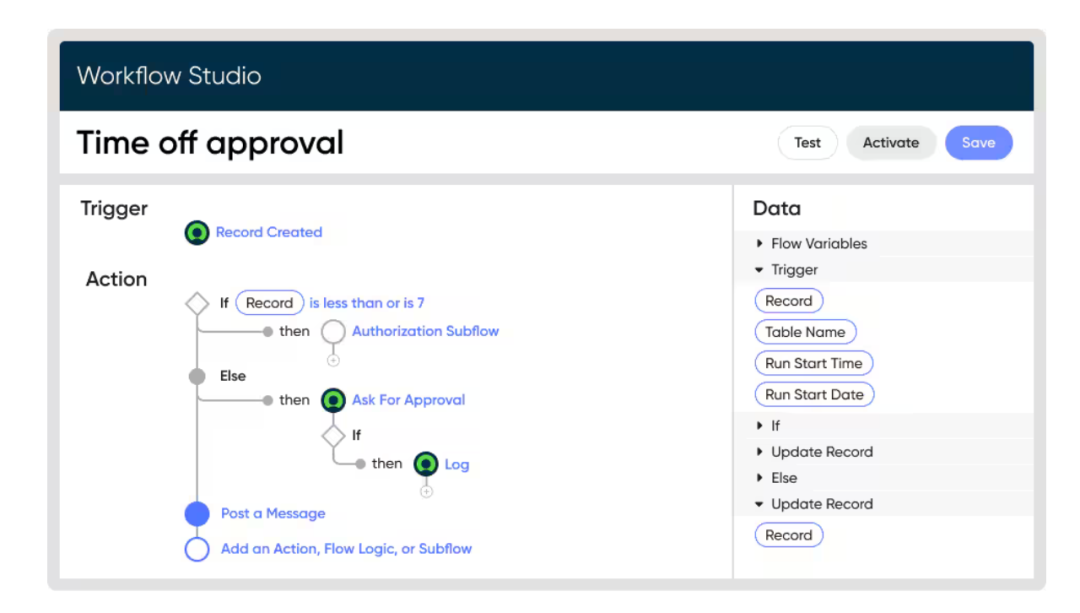Click the green Ask For Approval icon
1080x613 pixels.
[x=333, y=401]
